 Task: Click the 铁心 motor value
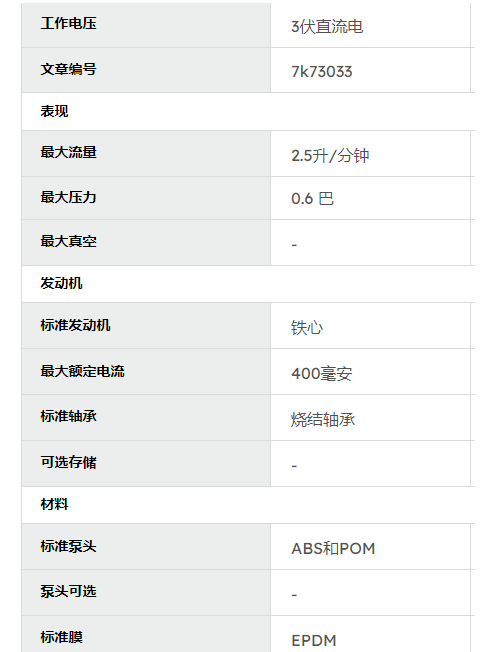tap(307, 328)
